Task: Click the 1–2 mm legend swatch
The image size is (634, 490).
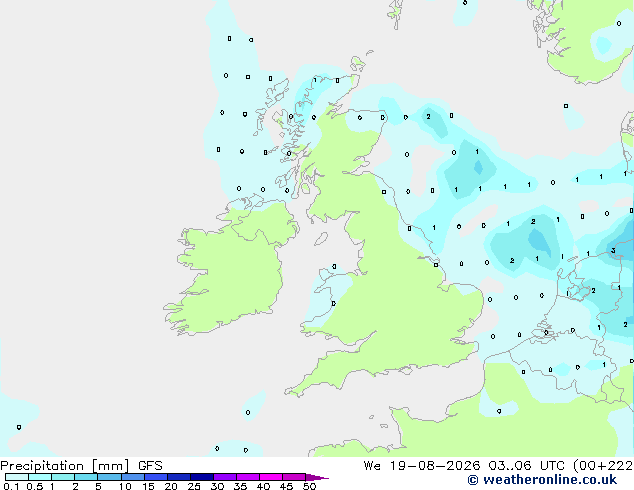Action: [63, 477]
